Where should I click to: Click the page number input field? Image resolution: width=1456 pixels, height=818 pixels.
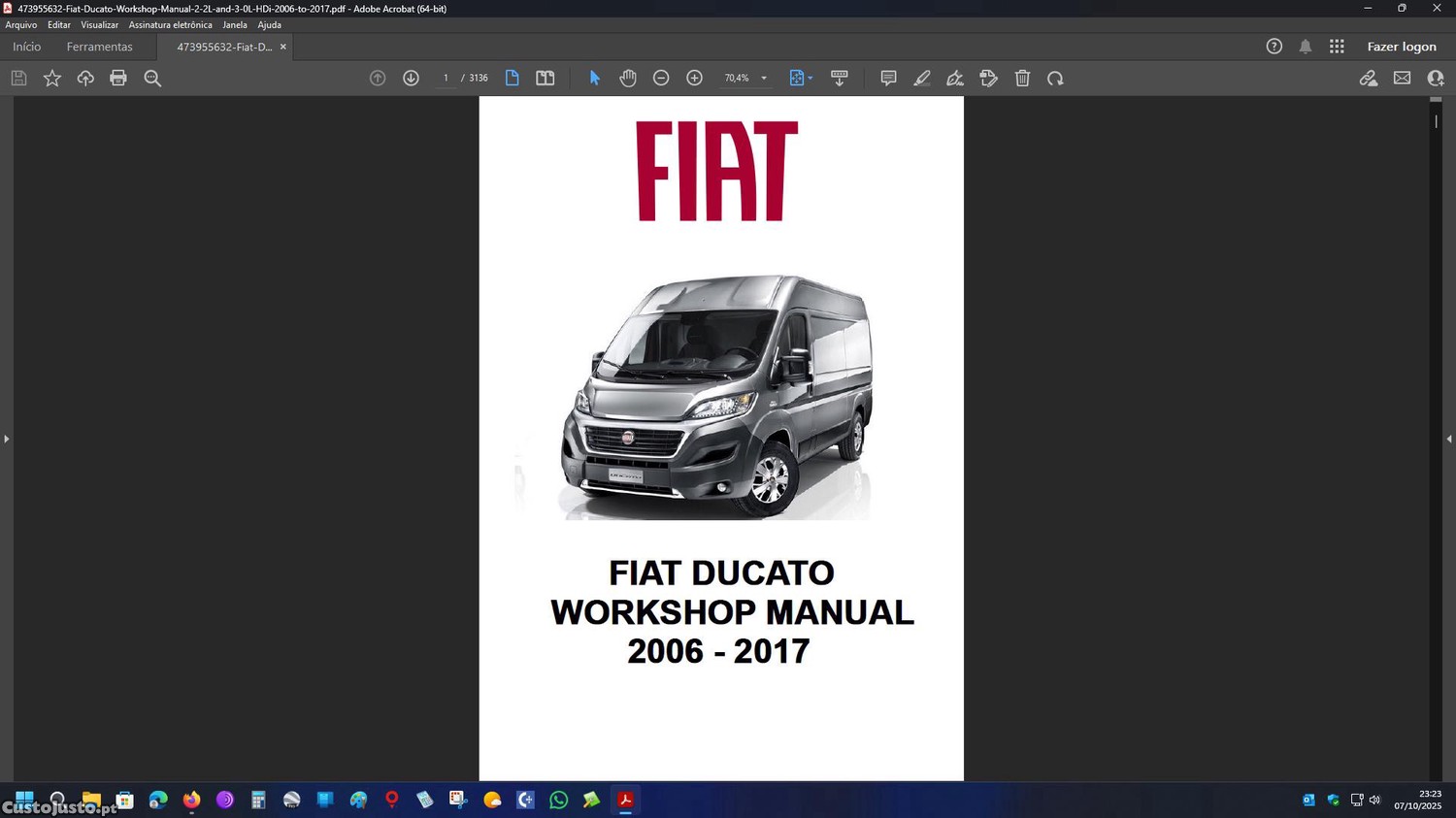click(x=446, y=79)
